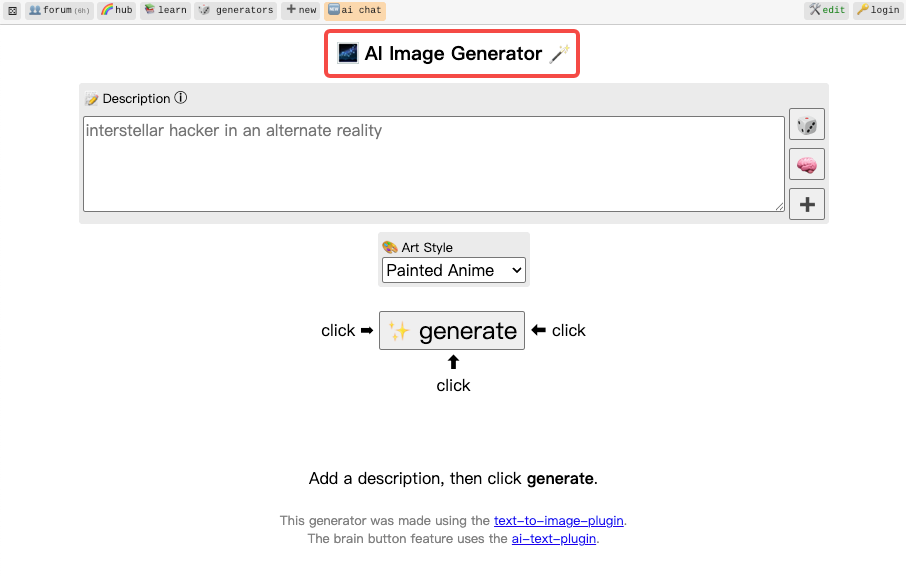
Task: Create a new generator via new button
Action: 300,10
